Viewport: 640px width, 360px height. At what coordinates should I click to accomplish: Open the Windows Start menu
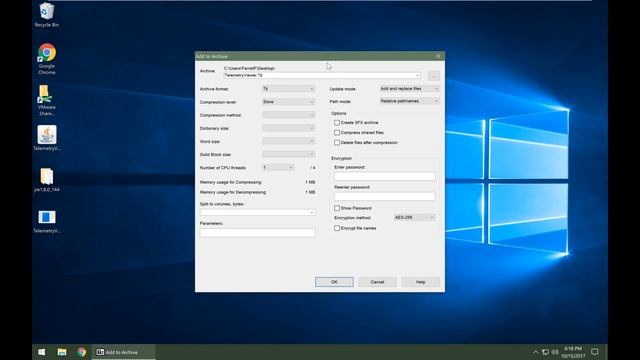(42, 352)
